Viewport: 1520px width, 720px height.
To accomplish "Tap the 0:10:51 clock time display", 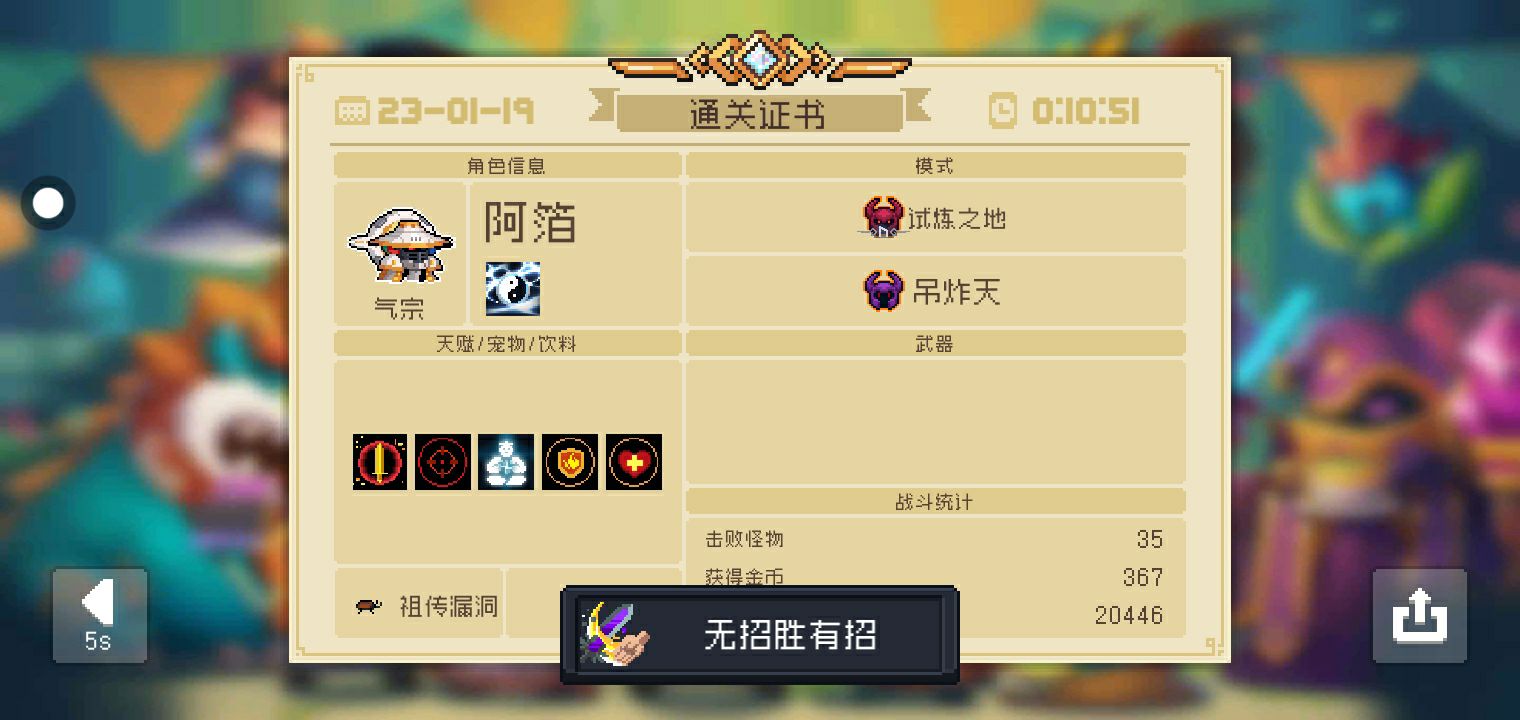I will [1064, 111].
